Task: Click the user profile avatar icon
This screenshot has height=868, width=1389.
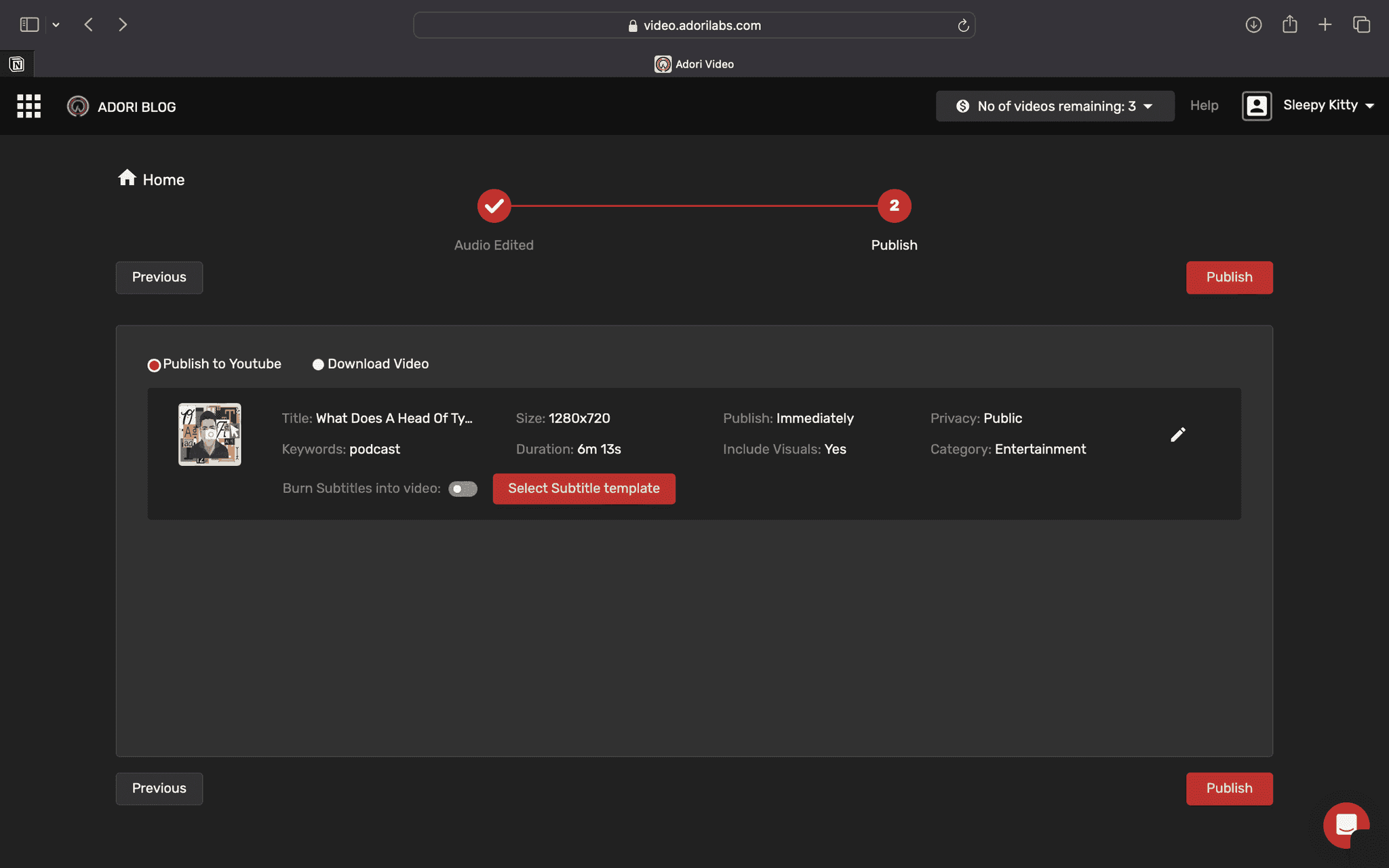Action: (1256, 106)
